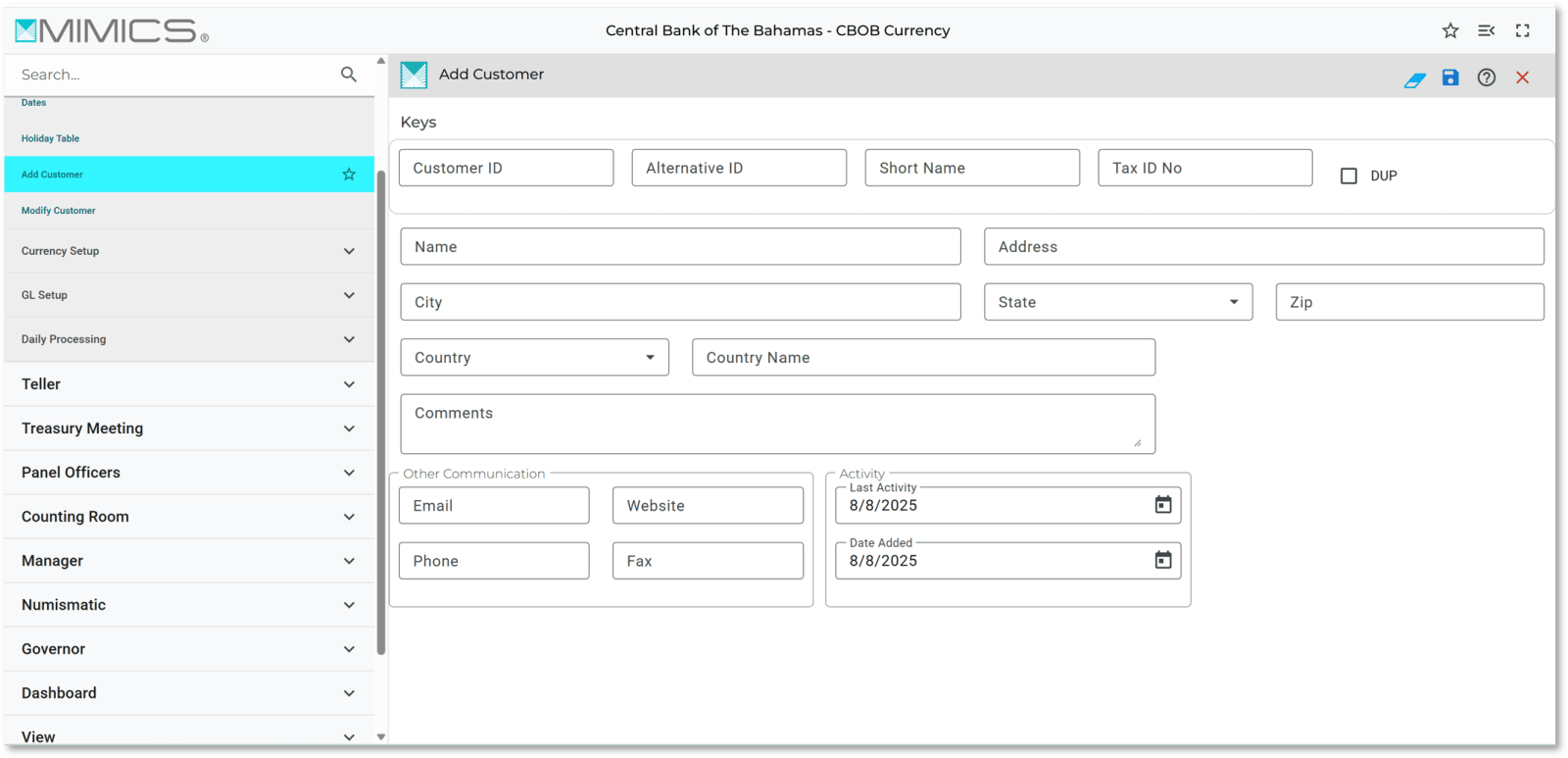The height and width of the screenshot is (758, 1568).
Task: Expand the Currency Setup section
Action: click(189, 251)
